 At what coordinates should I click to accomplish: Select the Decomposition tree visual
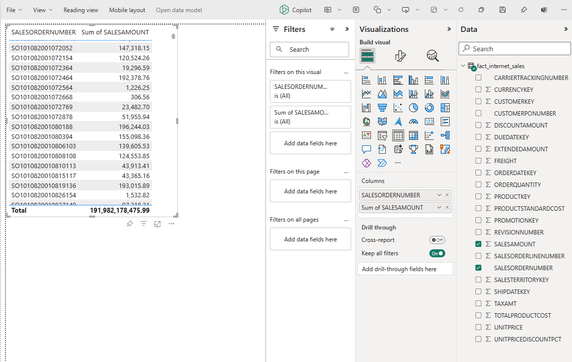point(445,135)
